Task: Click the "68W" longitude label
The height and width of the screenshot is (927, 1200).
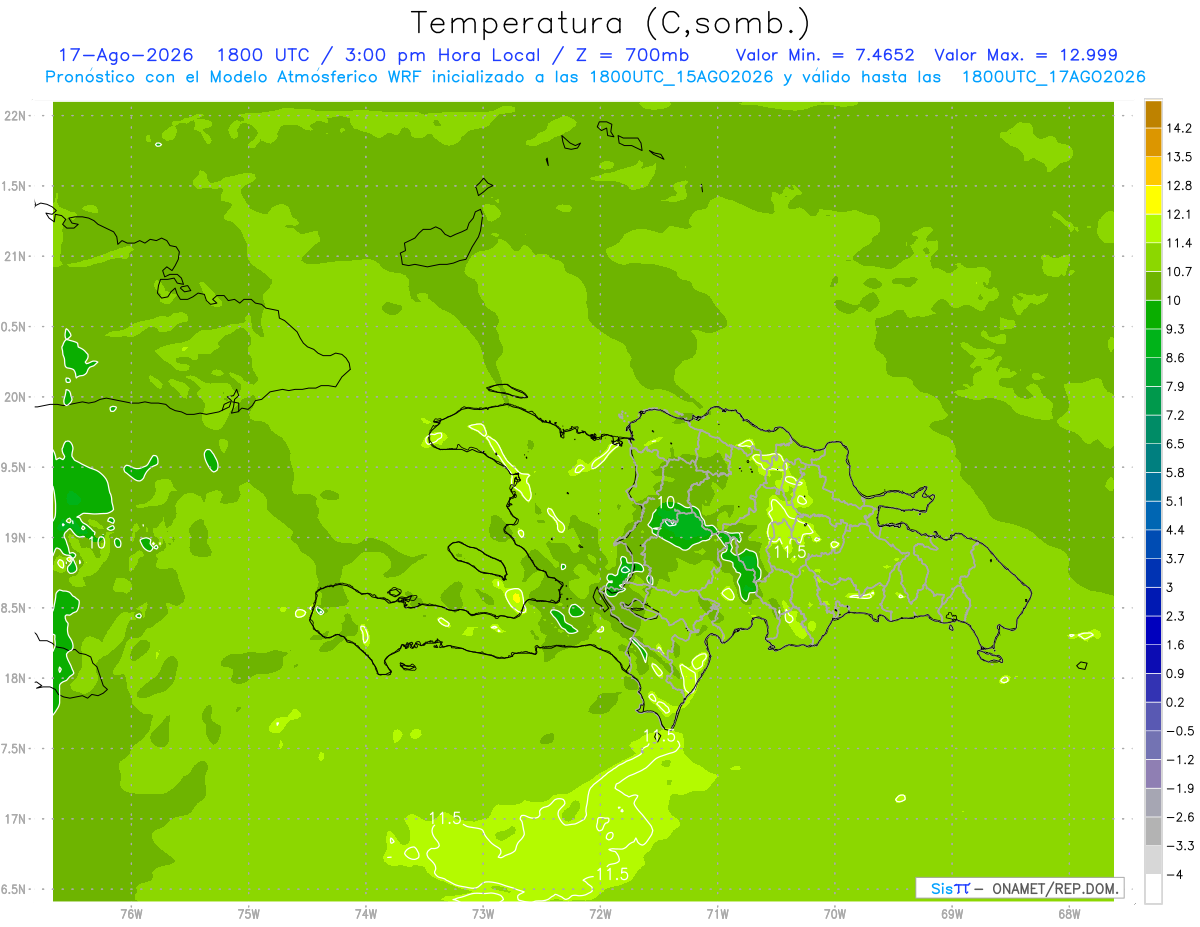Action: click(x=1069, y=913)
